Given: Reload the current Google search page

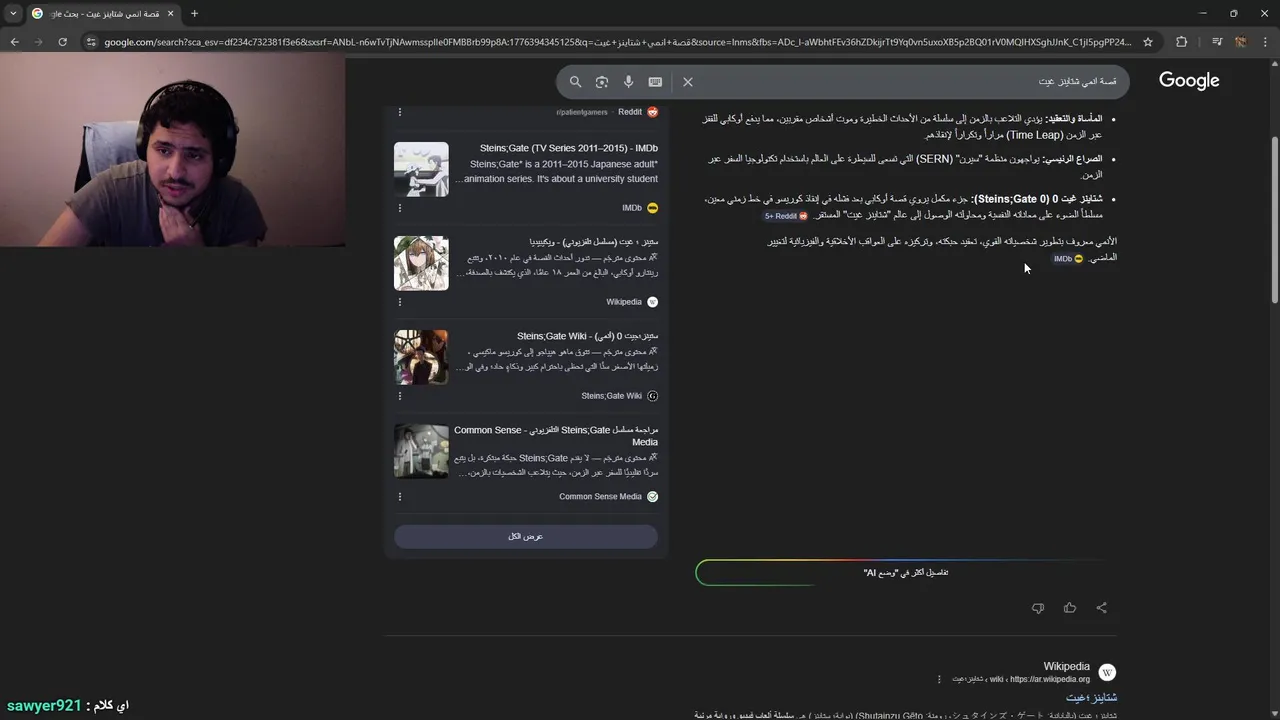Looking at the screenshot, I should [x=62, y=42].
